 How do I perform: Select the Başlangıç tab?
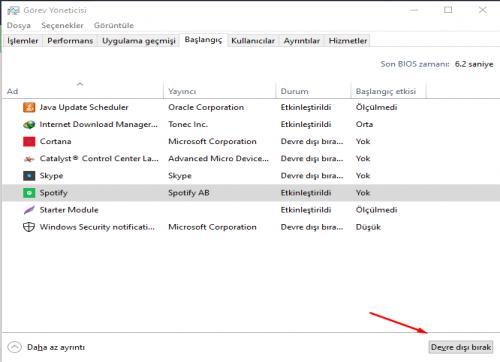pos(203,40)
